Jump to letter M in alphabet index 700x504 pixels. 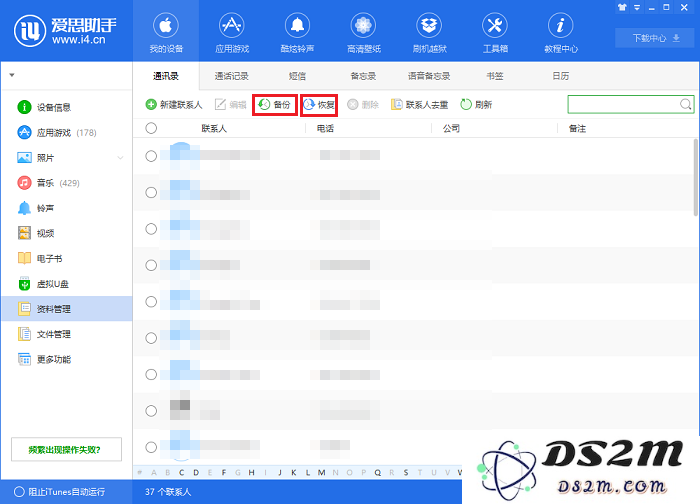pyautogui.click(x=321, y=472)
